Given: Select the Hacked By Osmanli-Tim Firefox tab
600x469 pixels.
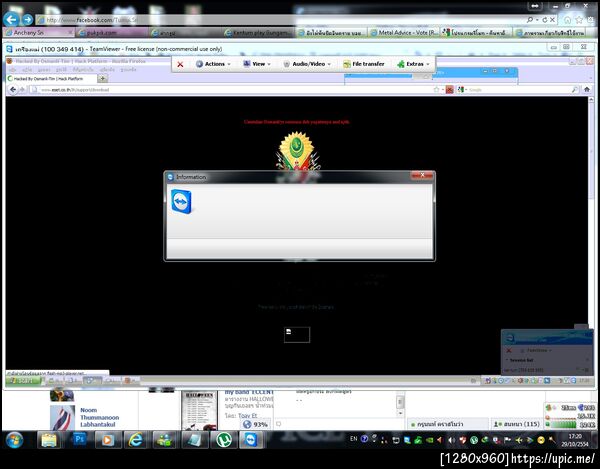Looking at the screenshot, I should click(x=51, y=78).
